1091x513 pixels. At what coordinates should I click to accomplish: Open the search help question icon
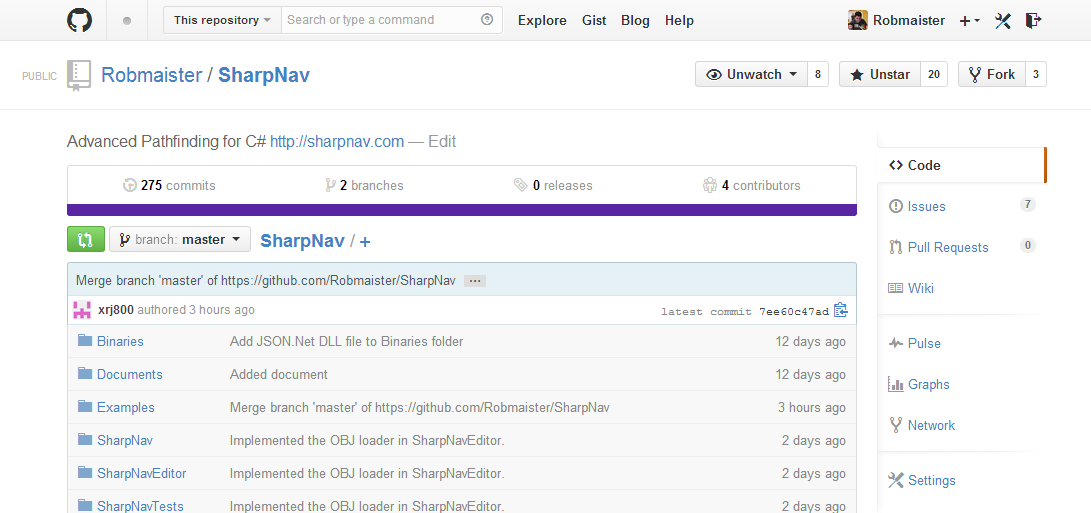coord(487,19)
